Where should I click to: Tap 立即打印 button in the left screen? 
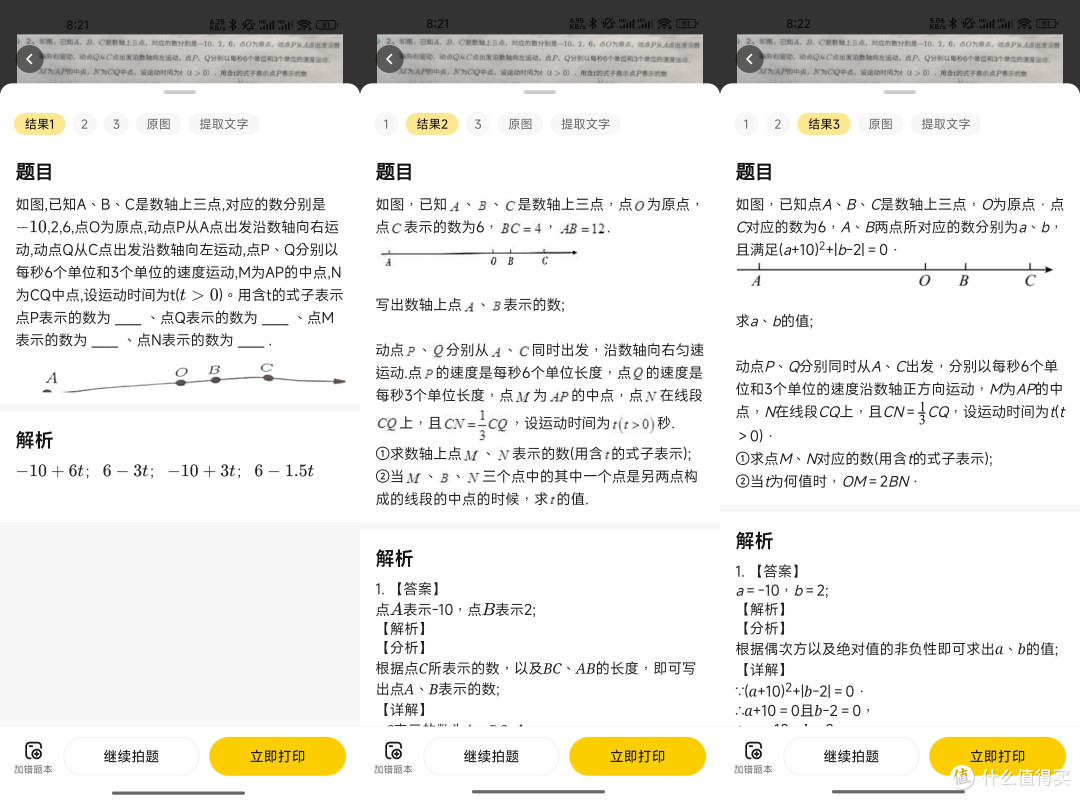278,756
